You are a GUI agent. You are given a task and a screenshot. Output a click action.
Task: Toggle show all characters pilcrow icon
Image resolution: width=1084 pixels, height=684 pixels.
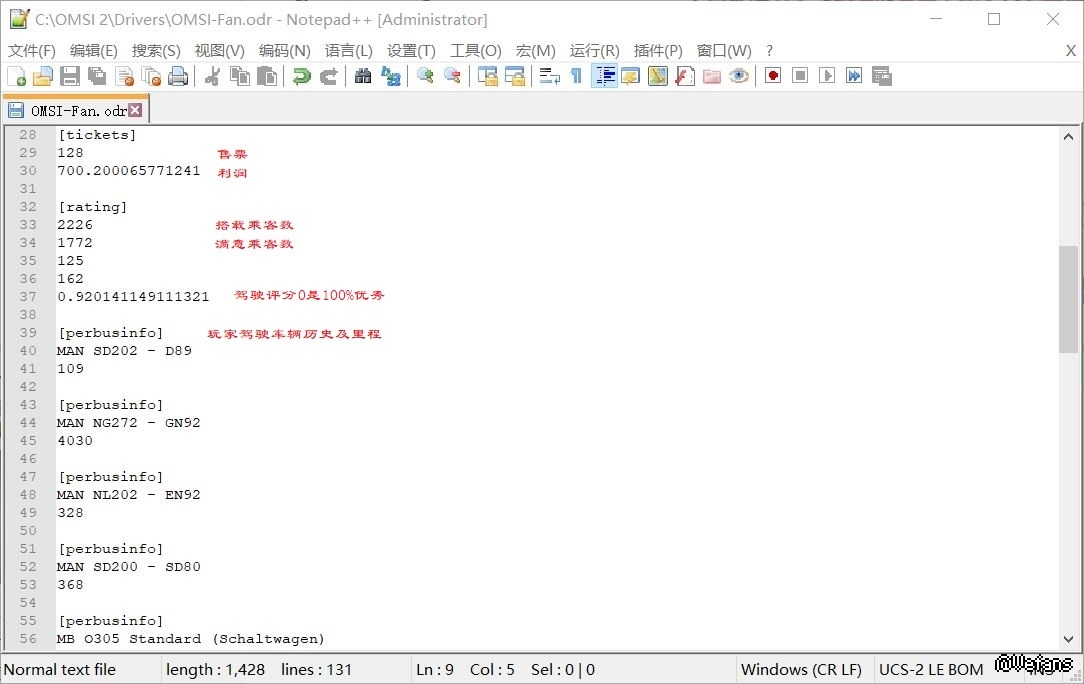click(x=576, y=76)
